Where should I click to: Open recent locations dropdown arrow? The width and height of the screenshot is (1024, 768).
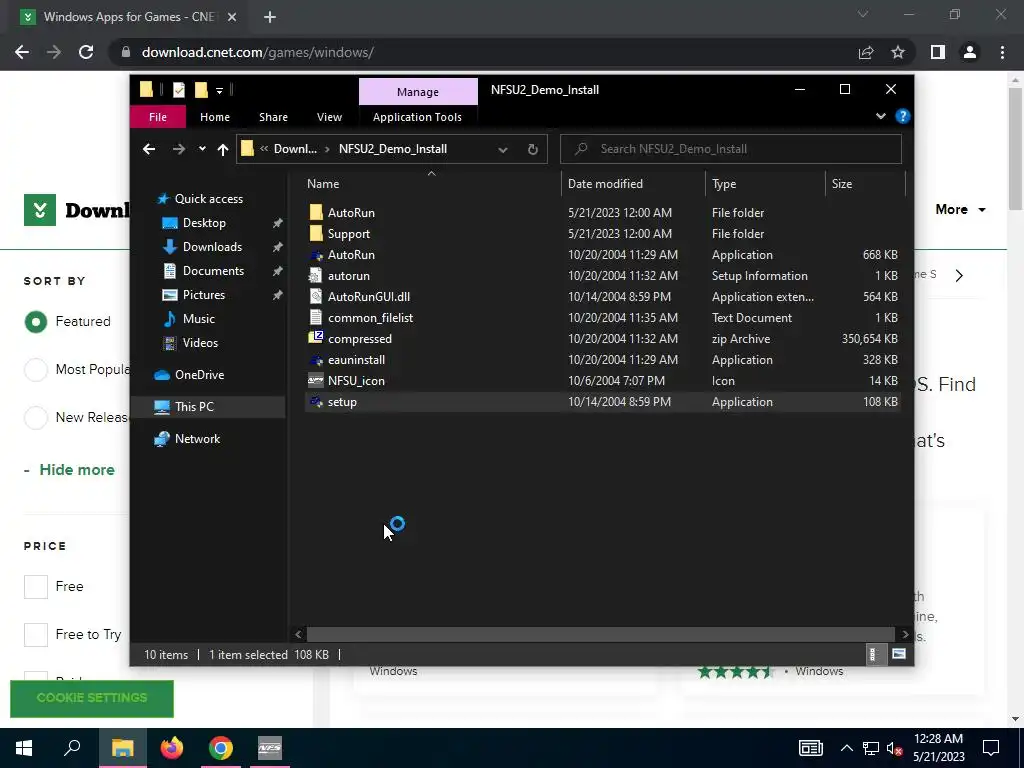click(202, 149)
